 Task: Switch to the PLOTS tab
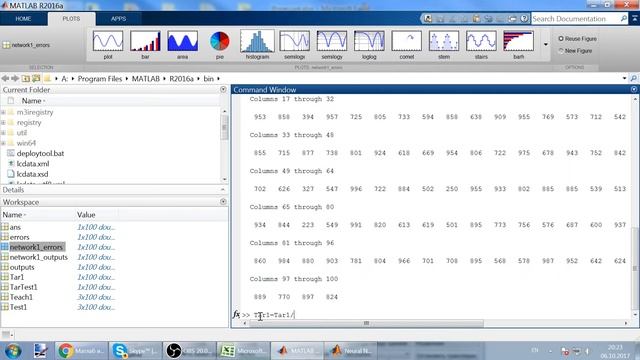tap(71, 19)
